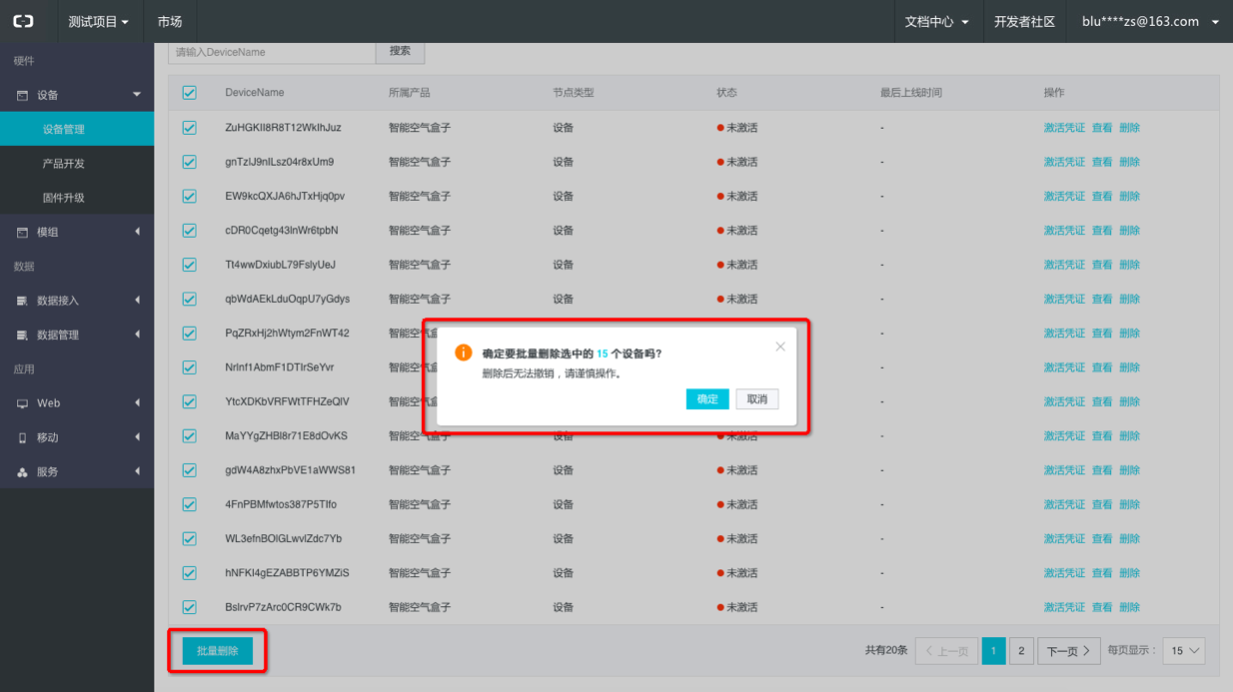Click the logo icon in top-left corner
This screenshot has height=692, width=1233.
point(23,21)
